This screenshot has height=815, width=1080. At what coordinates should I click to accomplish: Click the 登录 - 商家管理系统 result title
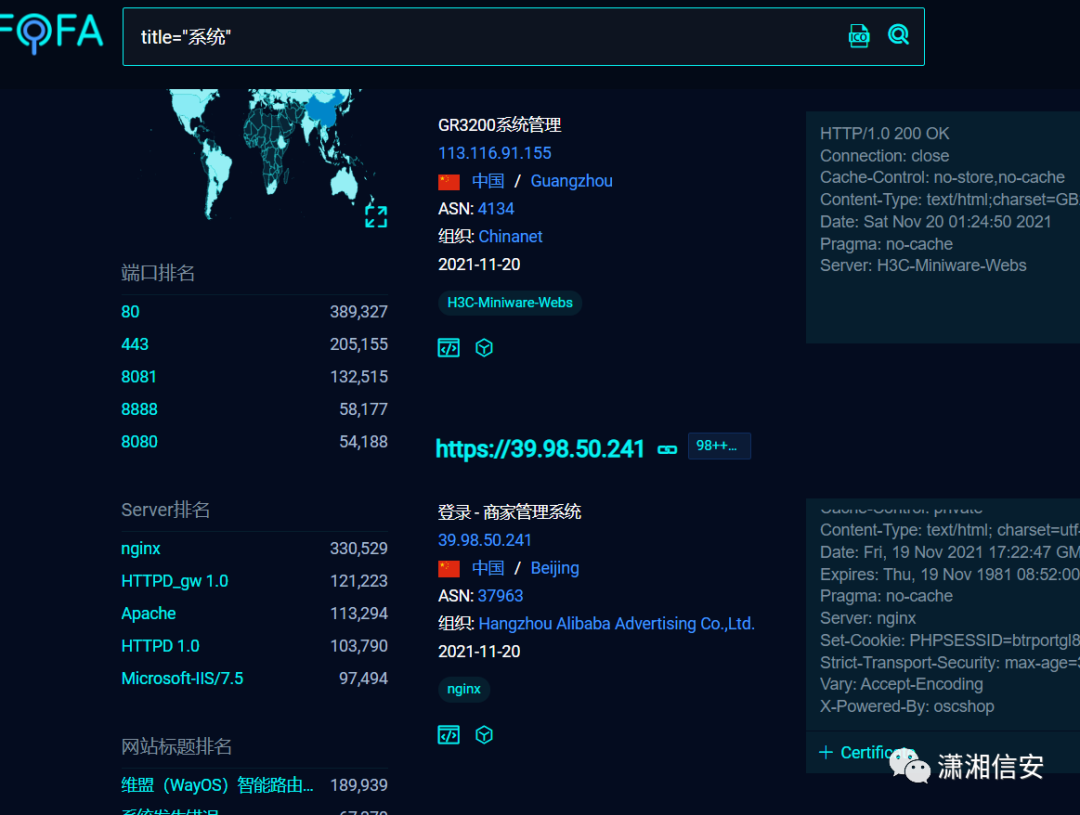click(x=510, y=513)
